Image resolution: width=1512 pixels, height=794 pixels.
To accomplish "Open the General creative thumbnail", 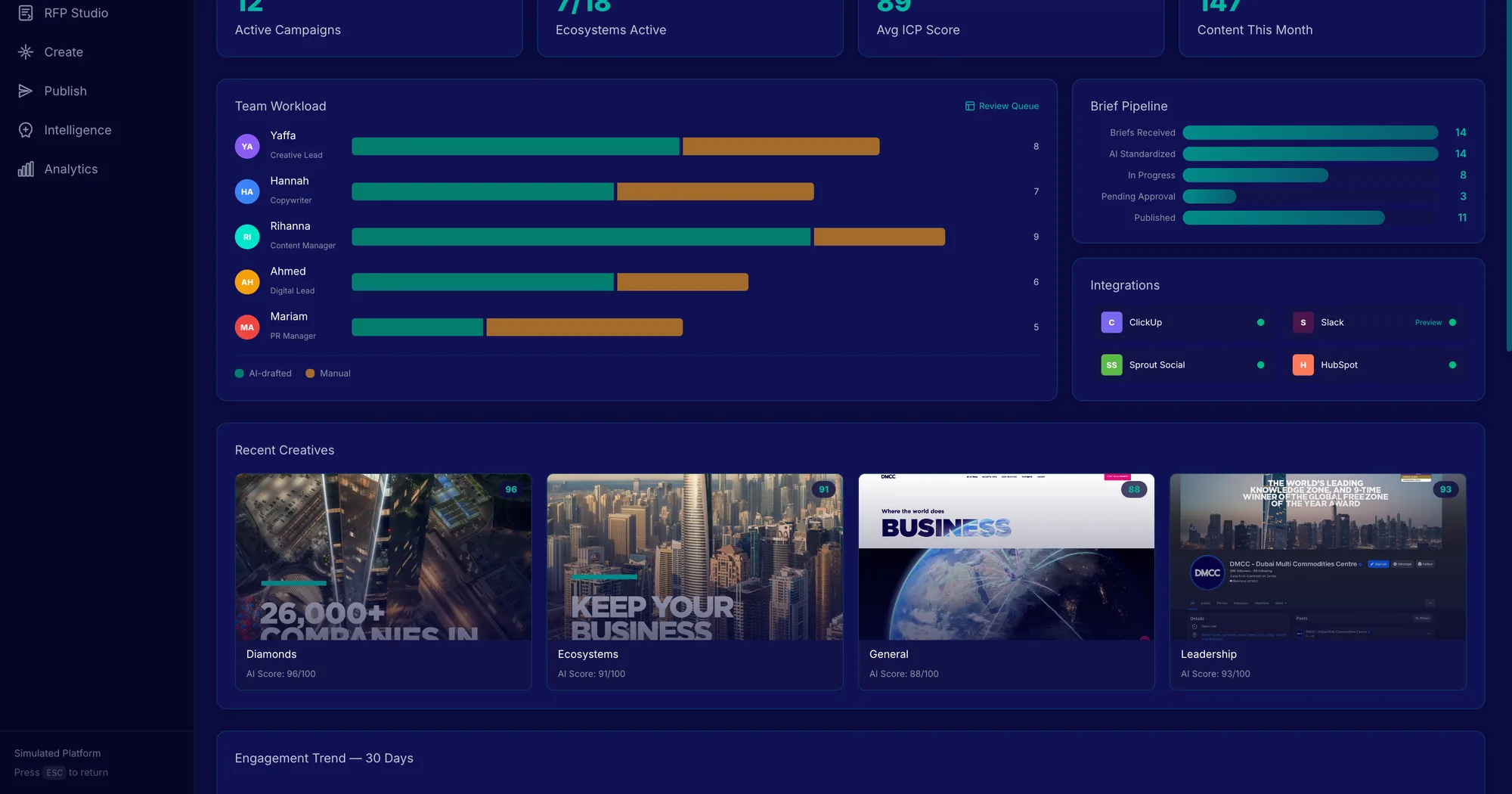I will [x=1006, y=557].
